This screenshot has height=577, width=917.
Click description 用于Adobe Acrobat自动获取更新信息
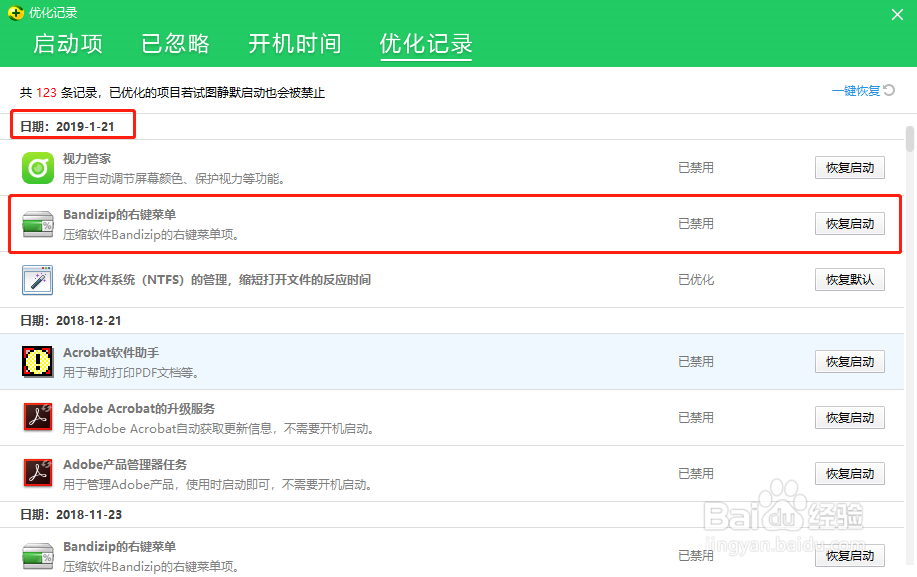point(218,429)
